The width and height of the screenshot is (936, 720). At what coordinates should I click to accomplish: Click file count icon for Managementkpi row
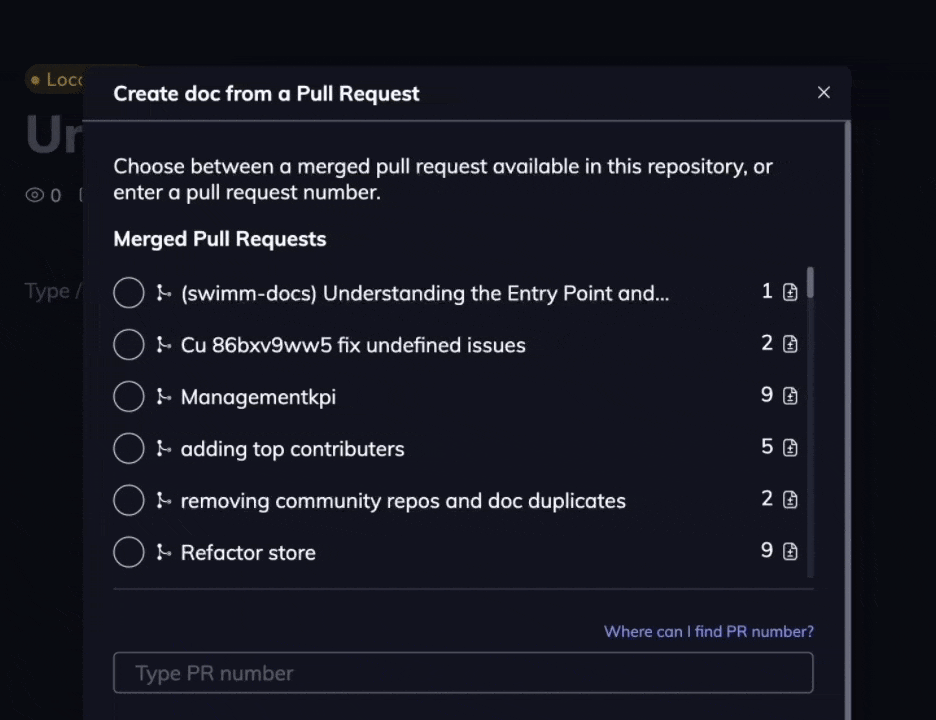coord(790,396)
